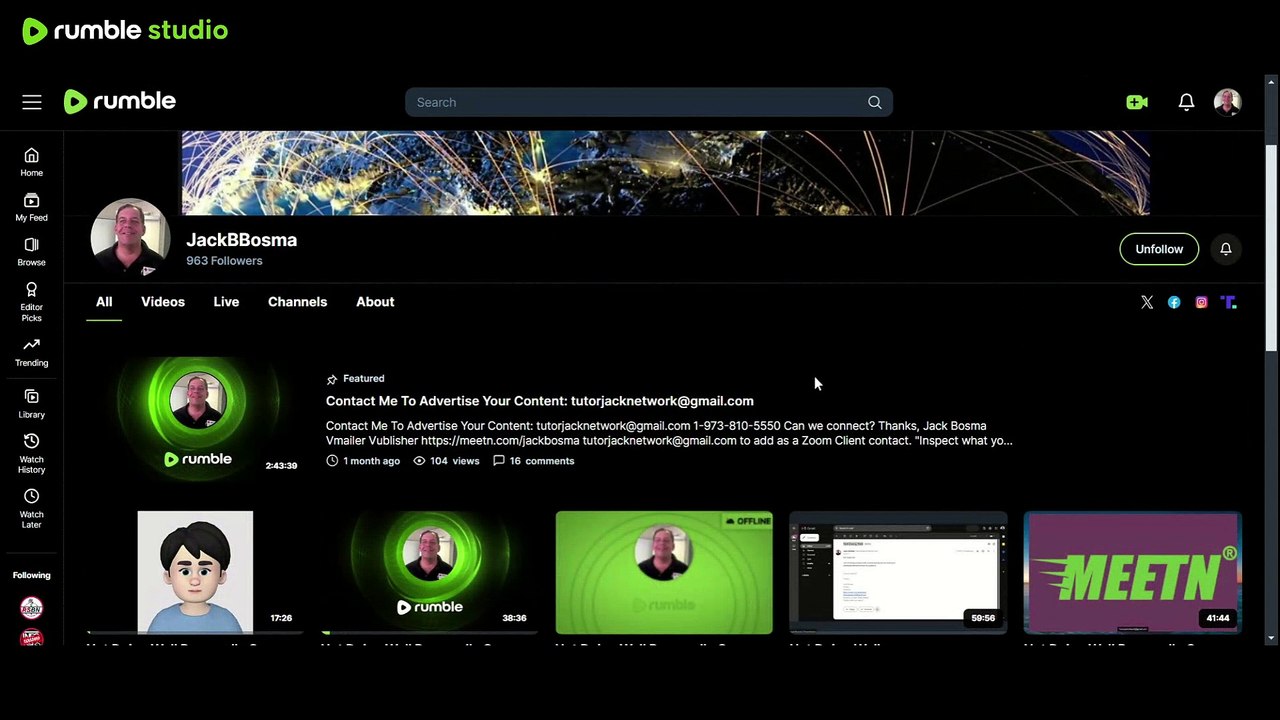Image resolution: width=1280 pixels, height=720 pixels.
Task: Go to Home in sidebar
Action: (x=32, y=162)
